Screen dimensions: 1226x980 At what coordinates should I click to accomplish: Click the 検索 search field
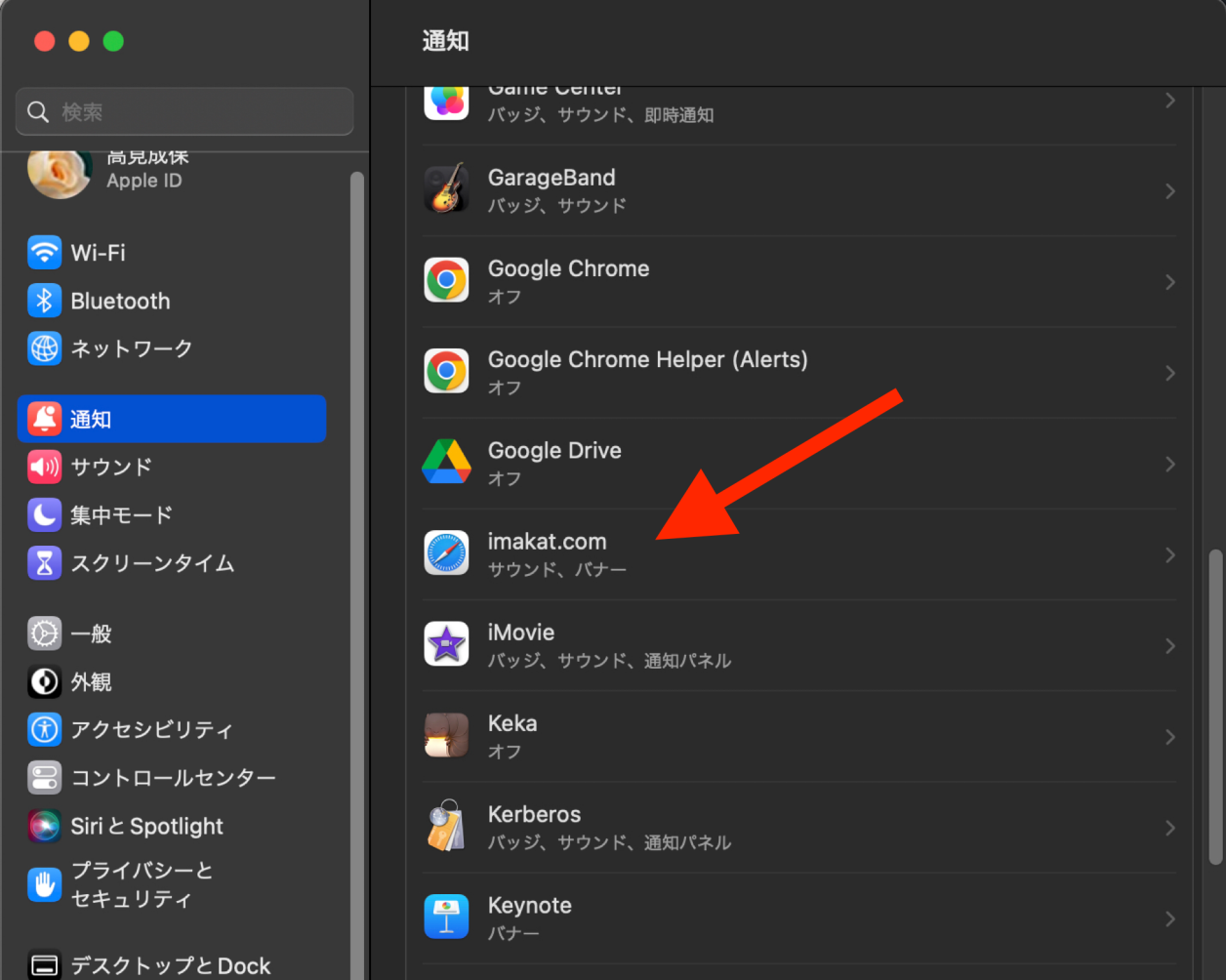185,112
